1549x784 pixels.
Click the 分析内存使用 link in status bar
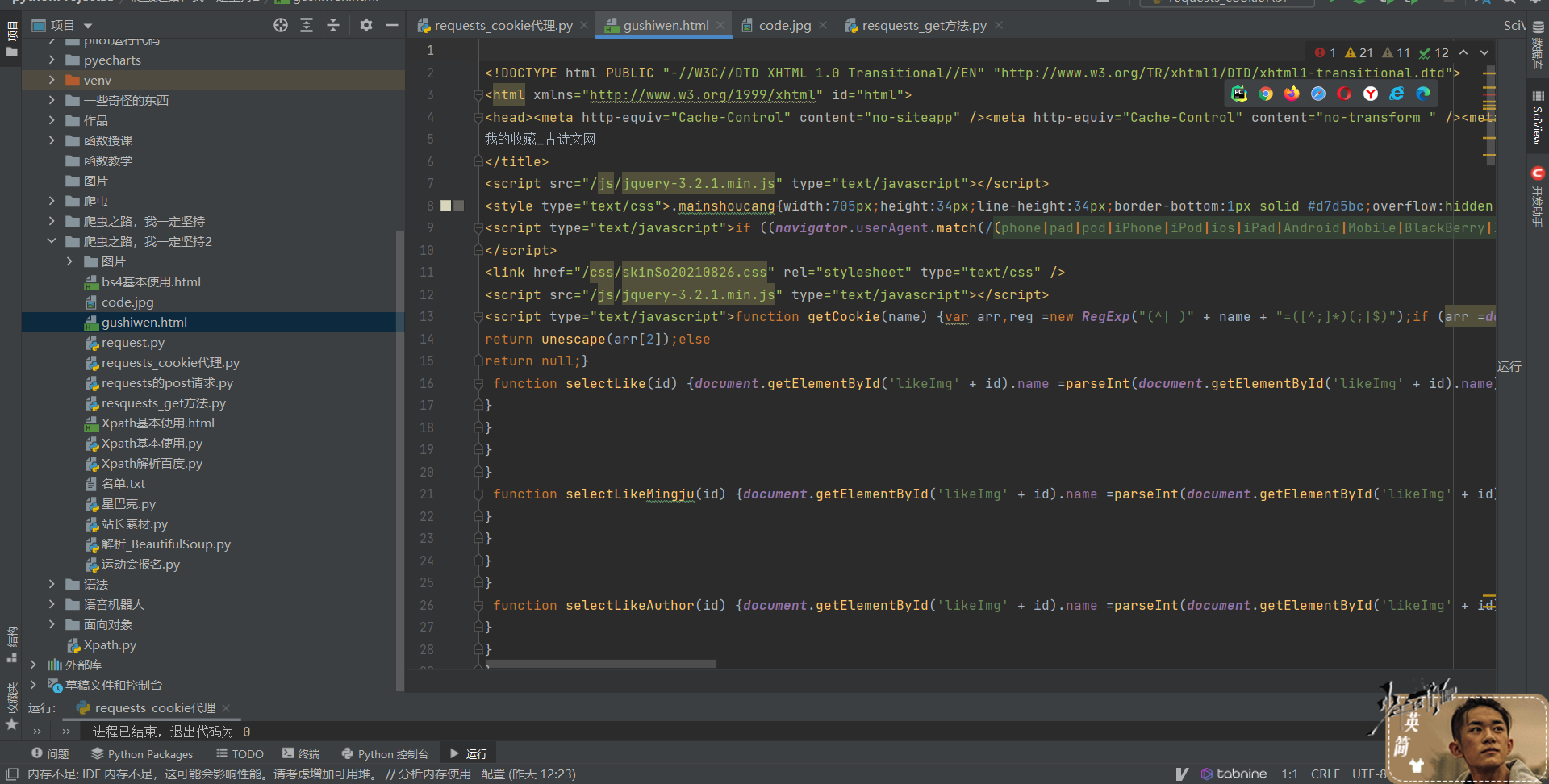tap(434, 774)
